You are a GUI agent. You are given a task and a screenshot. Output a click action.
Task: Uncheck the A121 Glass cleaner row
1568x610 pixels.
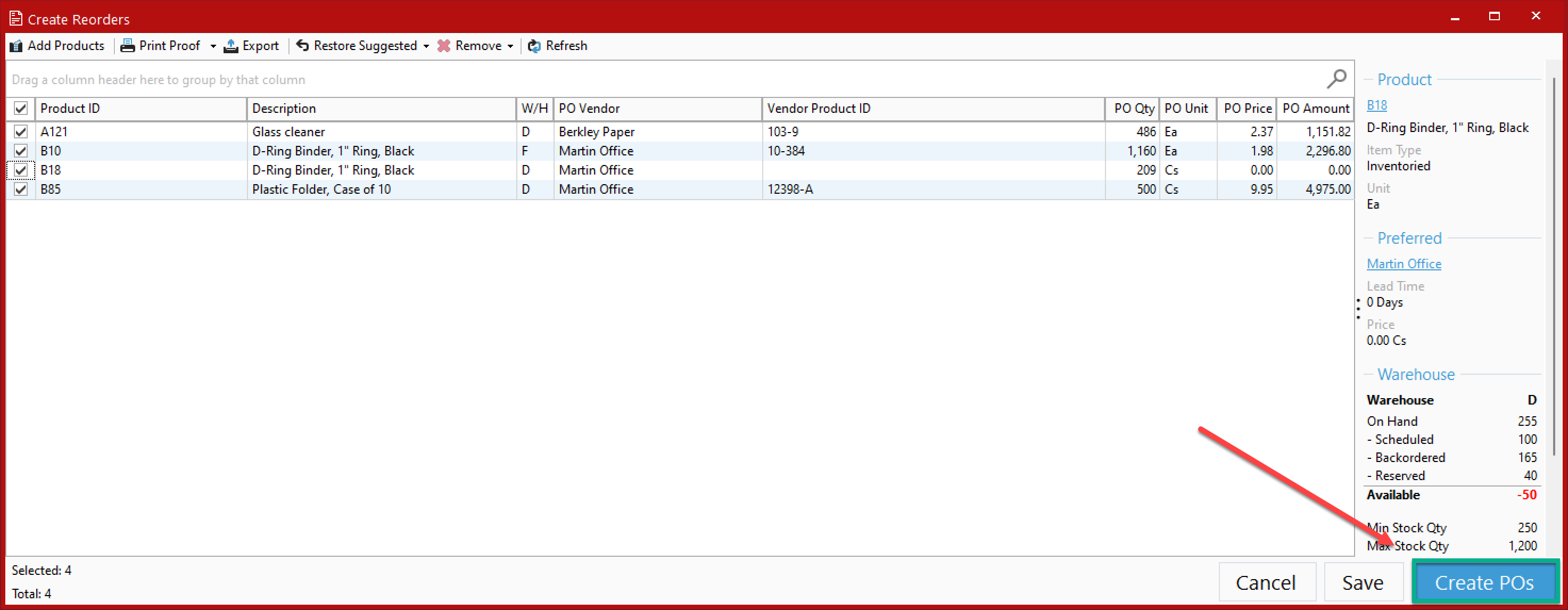click(20, 131)
